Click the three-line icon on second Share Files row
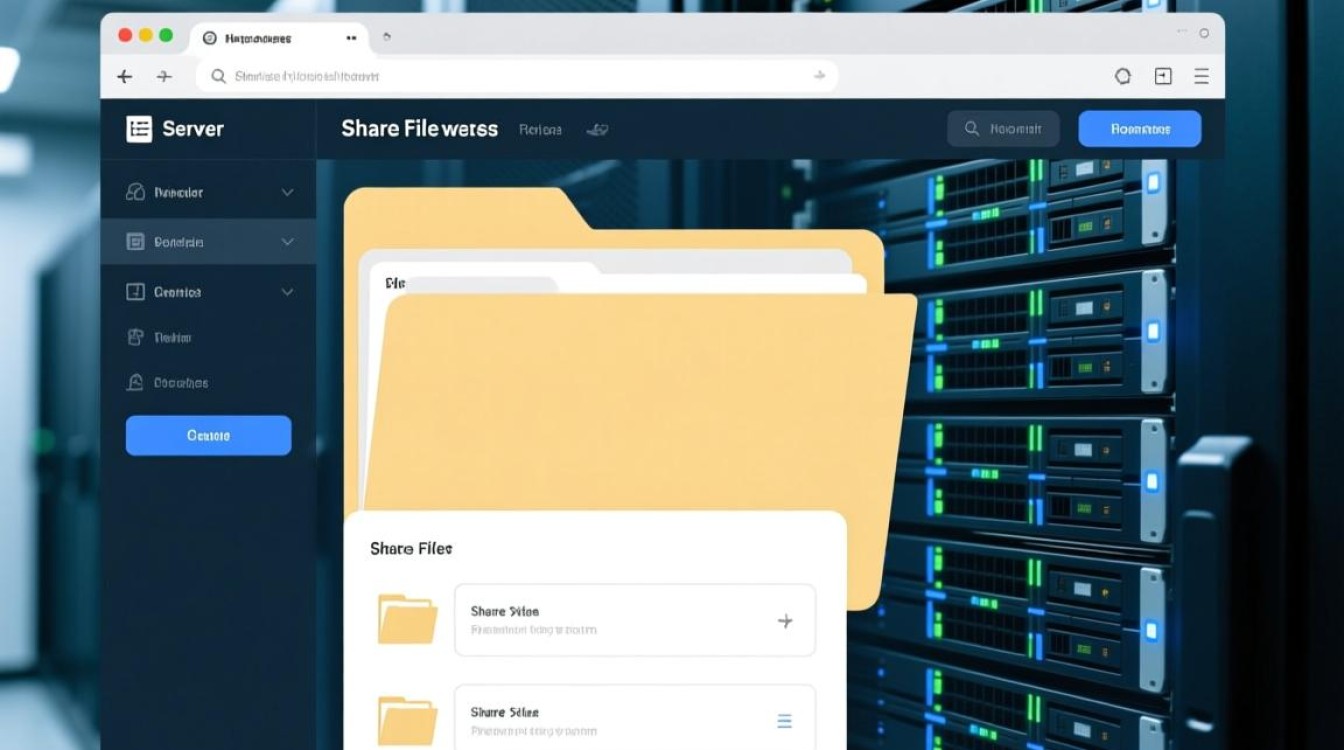Image resolution: width=1344 pixels, height=750 pixels. coord(785,721)
